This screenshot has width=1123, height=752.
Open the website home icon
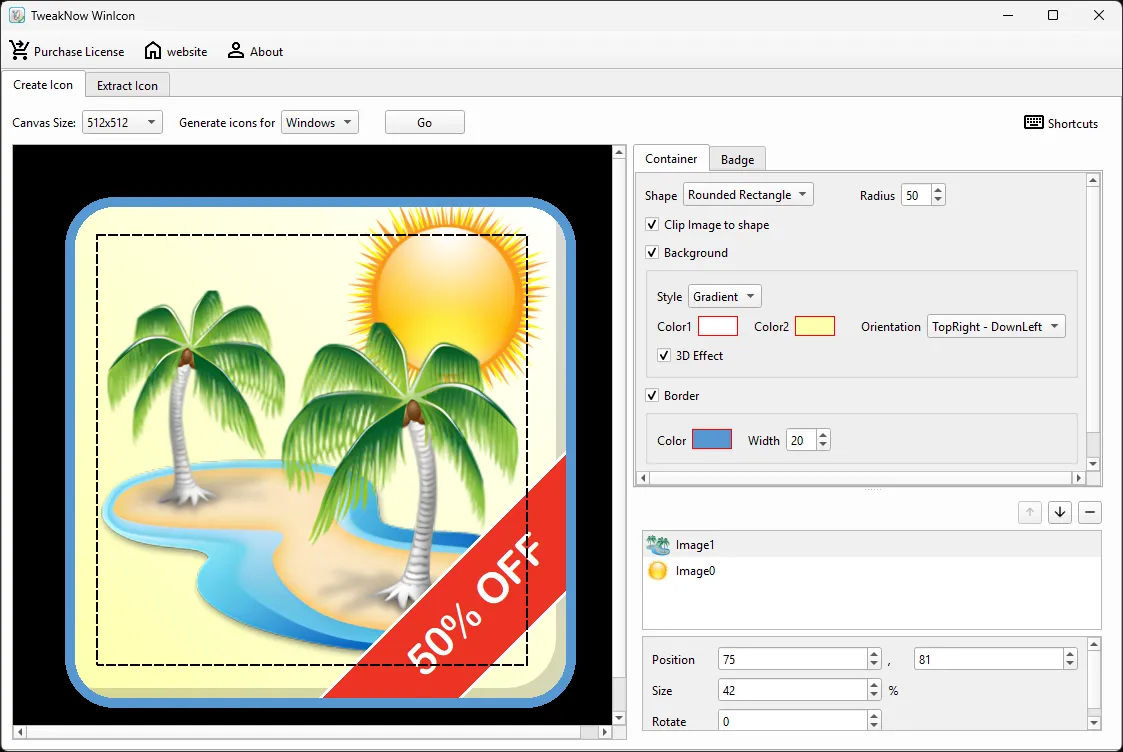tap(153, 51)
